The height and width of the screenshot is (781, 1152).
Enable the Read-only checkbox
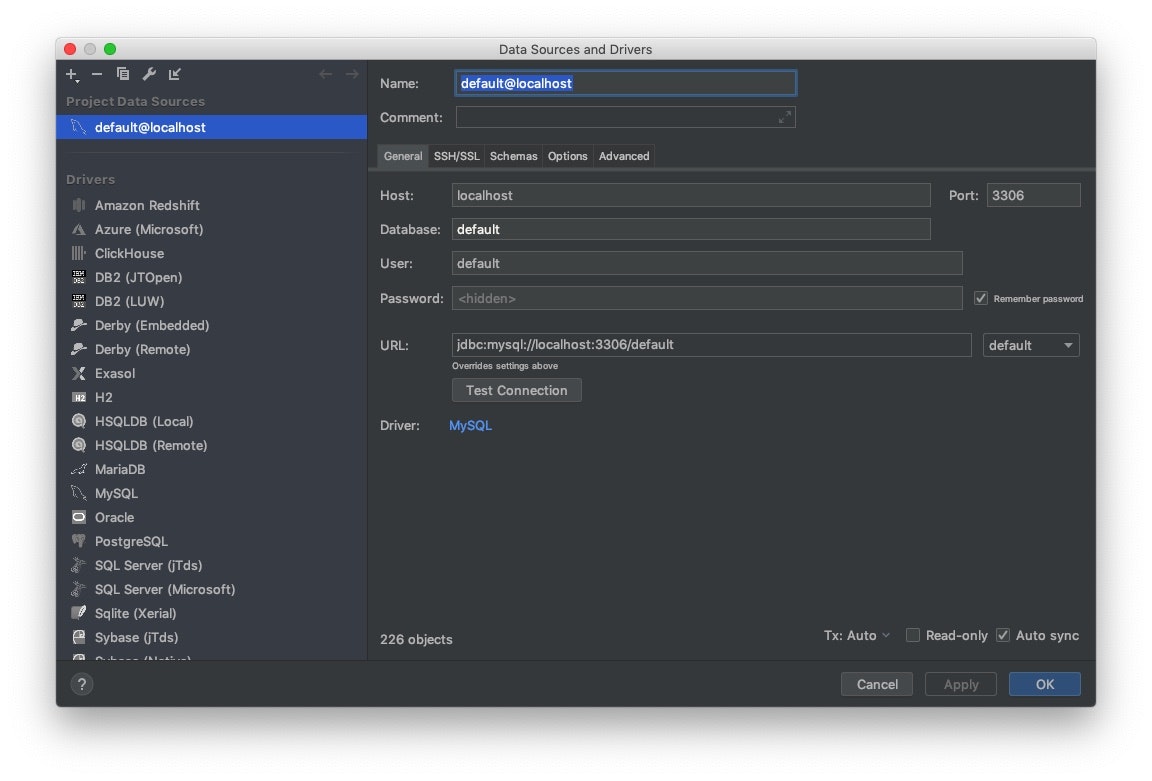tap(912, 636)
